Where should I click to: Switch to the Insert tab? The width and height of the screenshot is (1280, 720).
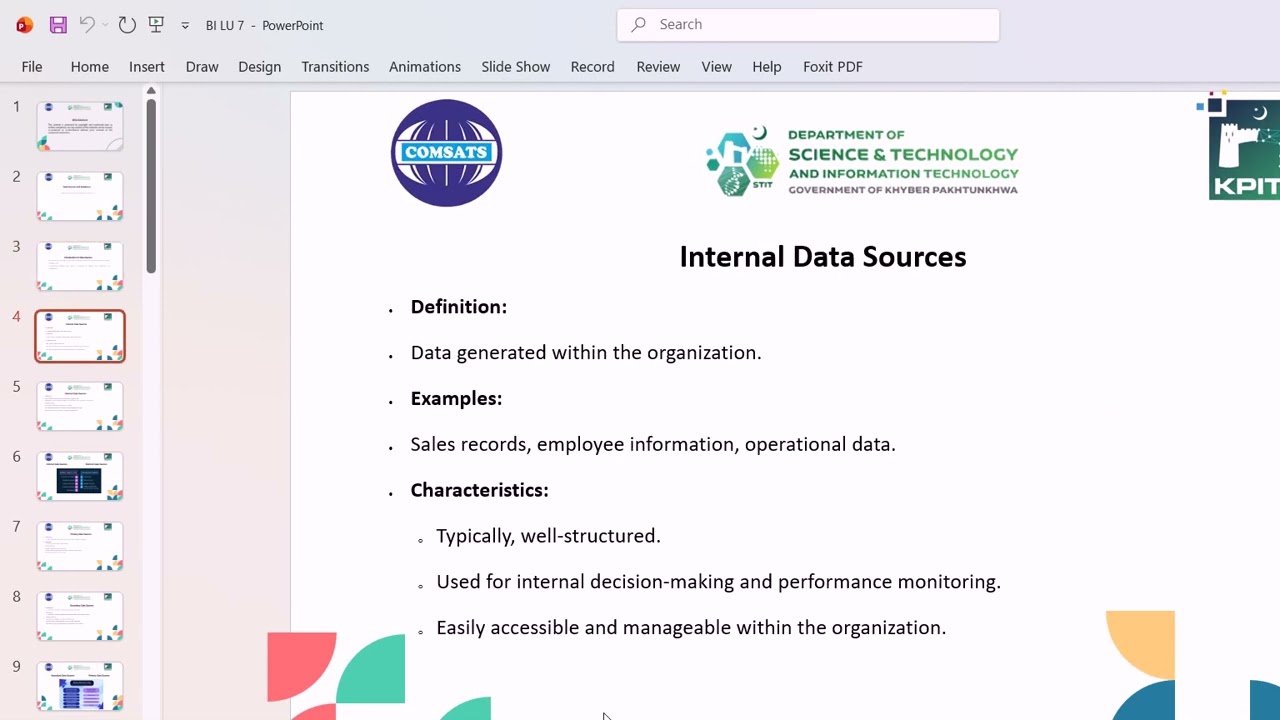(147, 66)
